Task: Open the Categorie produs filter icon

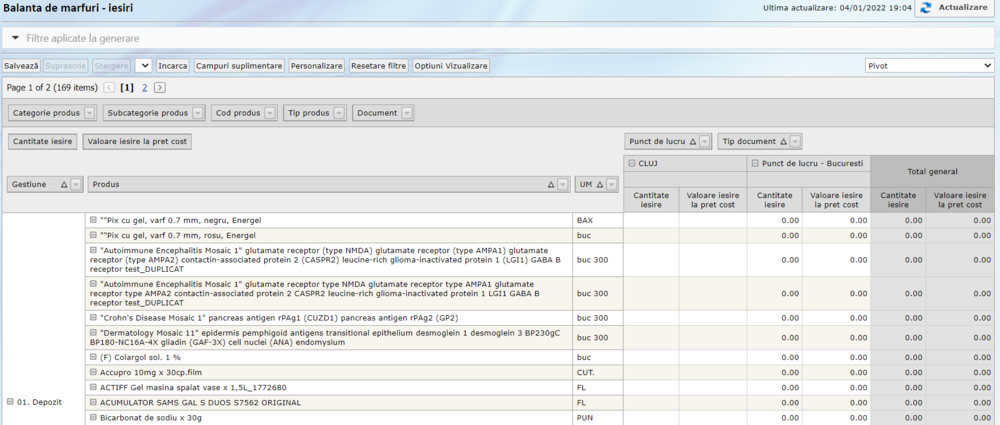Action: (x=90, y=113)
